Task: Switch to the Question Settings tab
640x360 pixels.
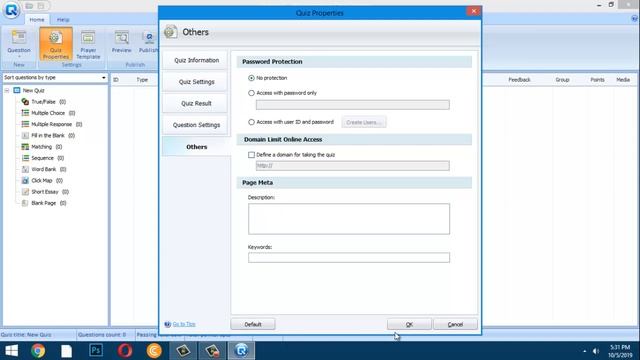Action: tap(196, 125)
